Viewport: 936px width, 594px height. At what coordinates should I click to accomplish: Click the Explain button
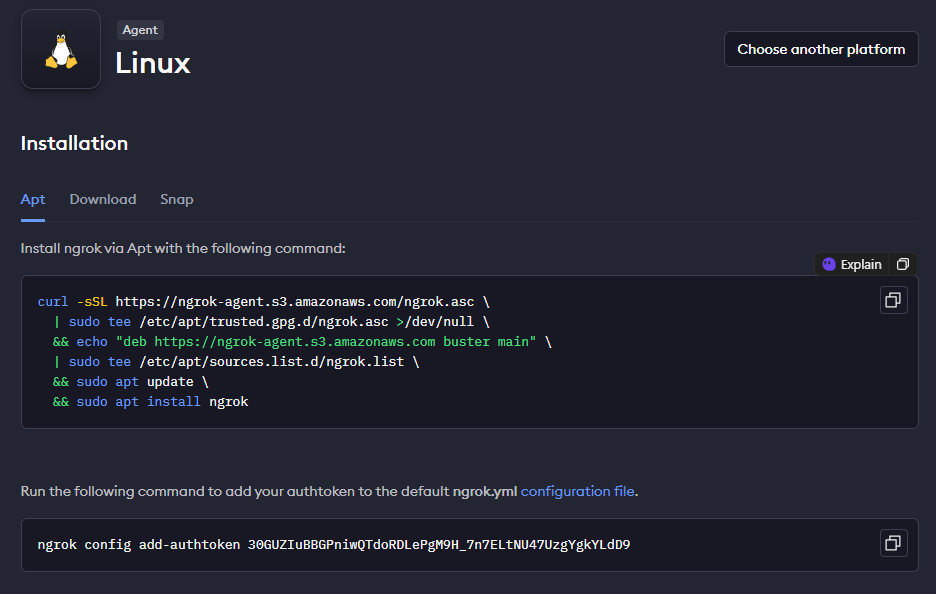click(x=852, y=265)
